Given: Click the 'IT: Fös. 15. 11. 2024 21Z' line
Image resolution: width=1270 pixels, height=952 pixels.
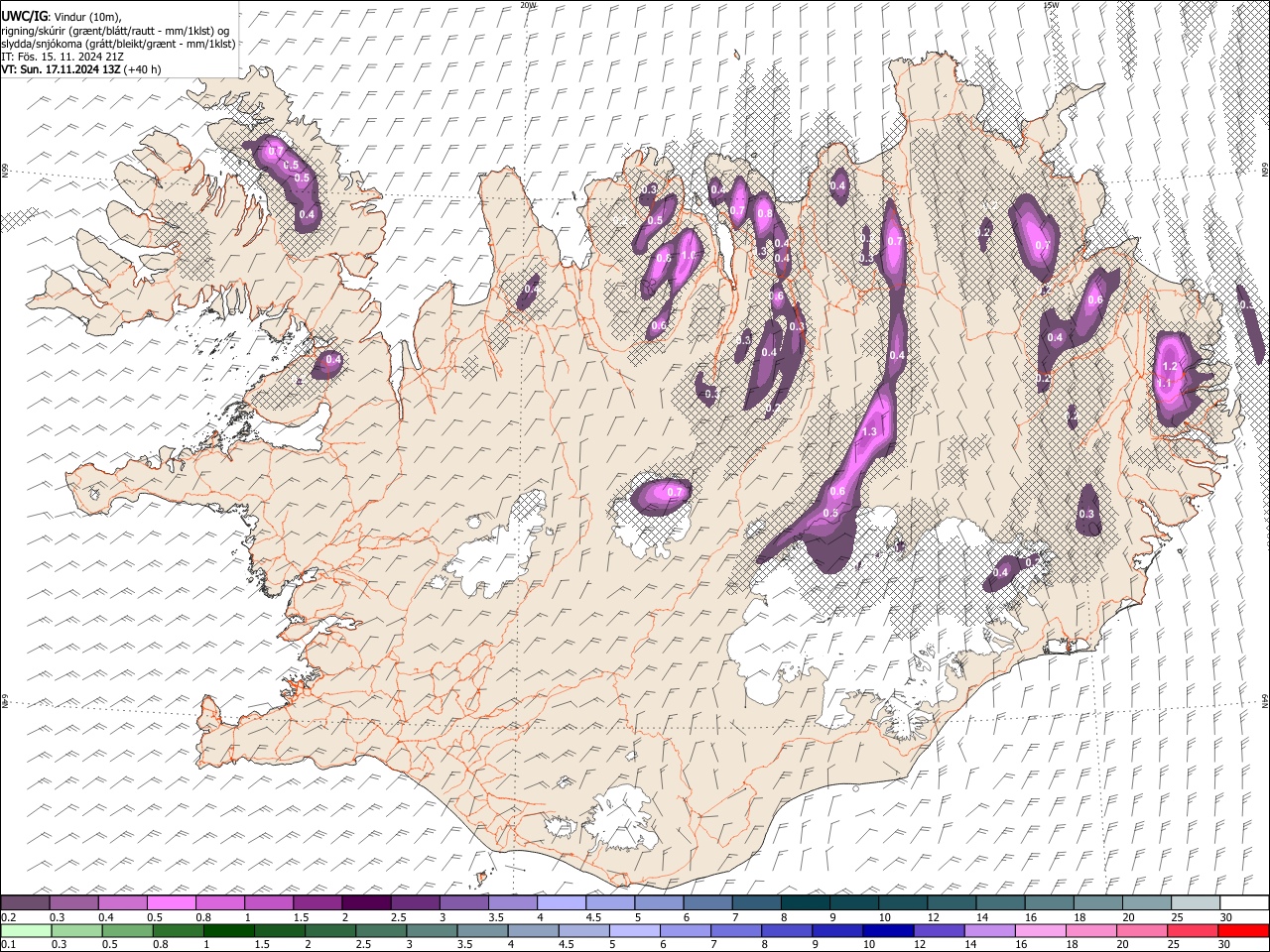Looking at the screenshot, I should coord(63,57).
